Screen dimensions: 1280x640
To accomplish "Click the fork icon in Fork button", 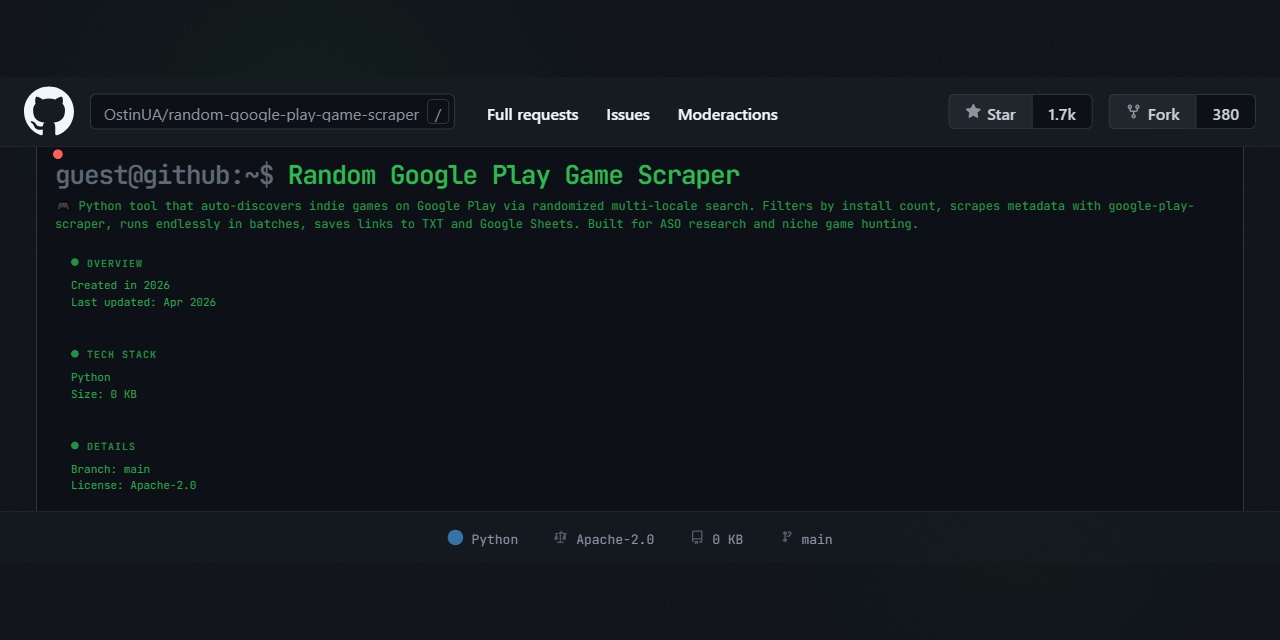I will 1133,112.
